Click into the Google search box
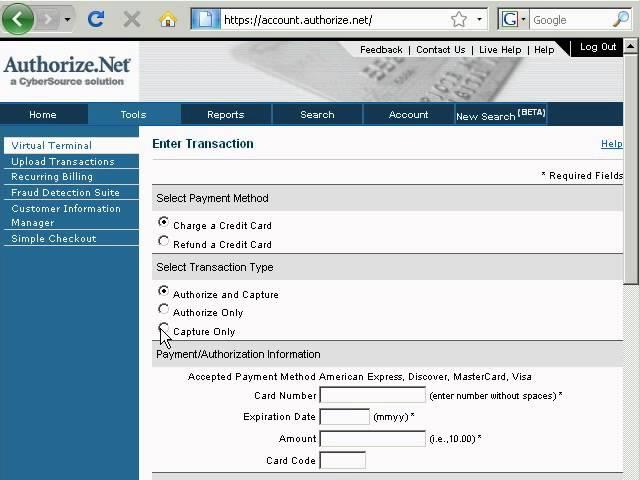 tap(570, 20)
